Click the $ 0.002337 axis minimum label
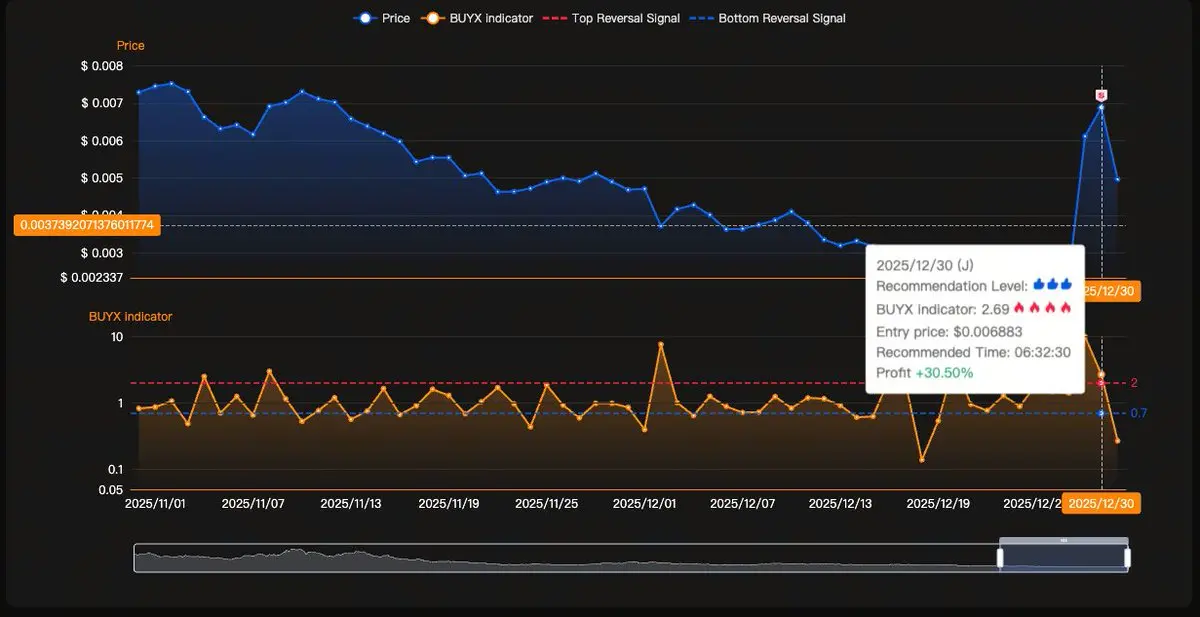1200x617 pixels. point(94,278)
